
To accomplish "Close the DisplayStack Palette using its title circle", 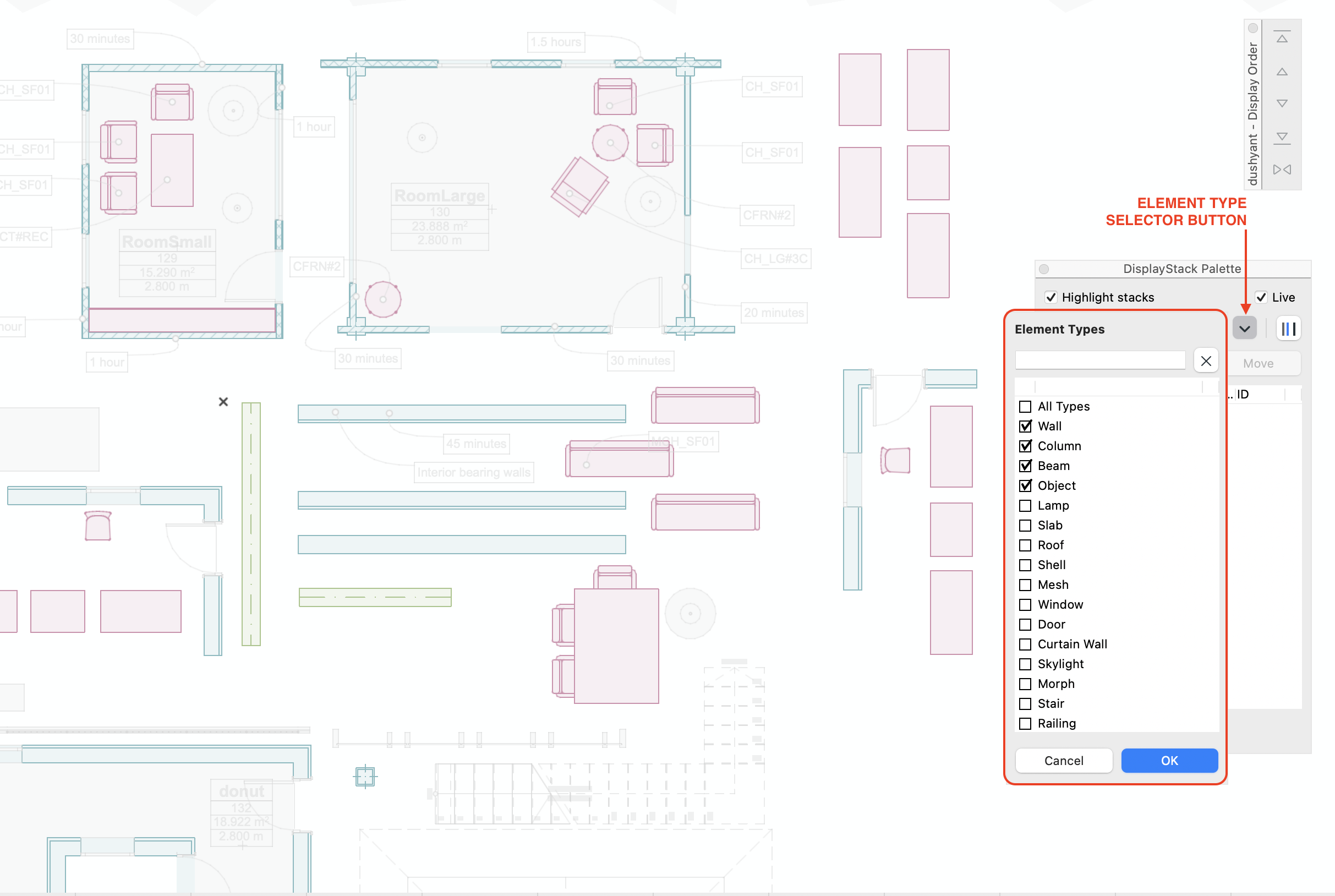I will click(x=1044, y=269).
